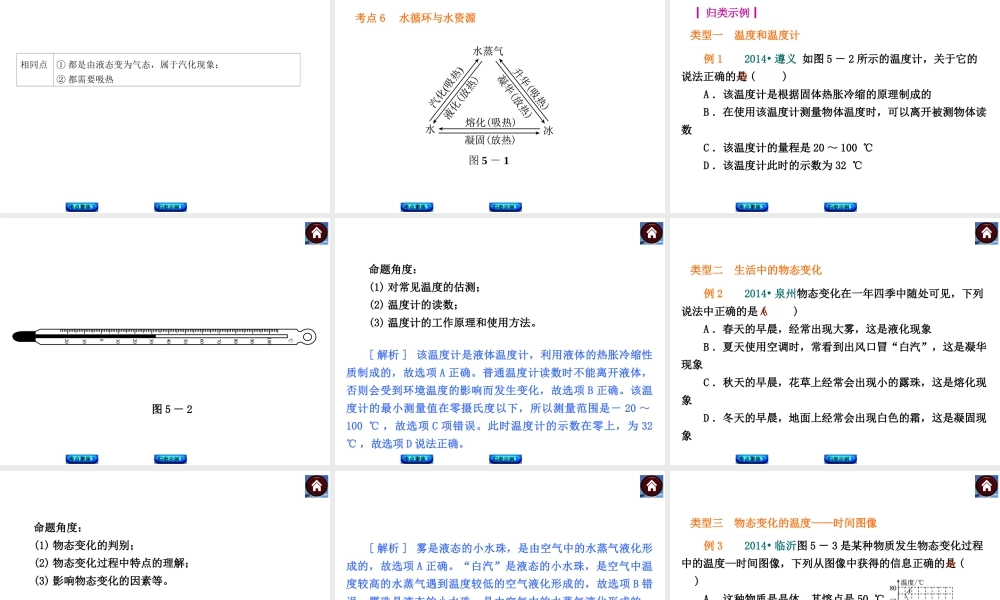Click the 熔化(吸热) label in the diagram

point(490,122)
